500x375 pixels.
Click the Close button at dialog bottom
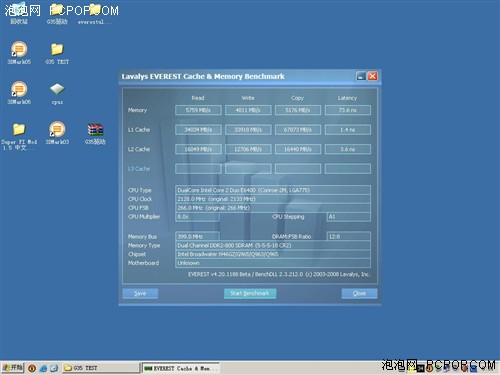[x=359, y=293]
